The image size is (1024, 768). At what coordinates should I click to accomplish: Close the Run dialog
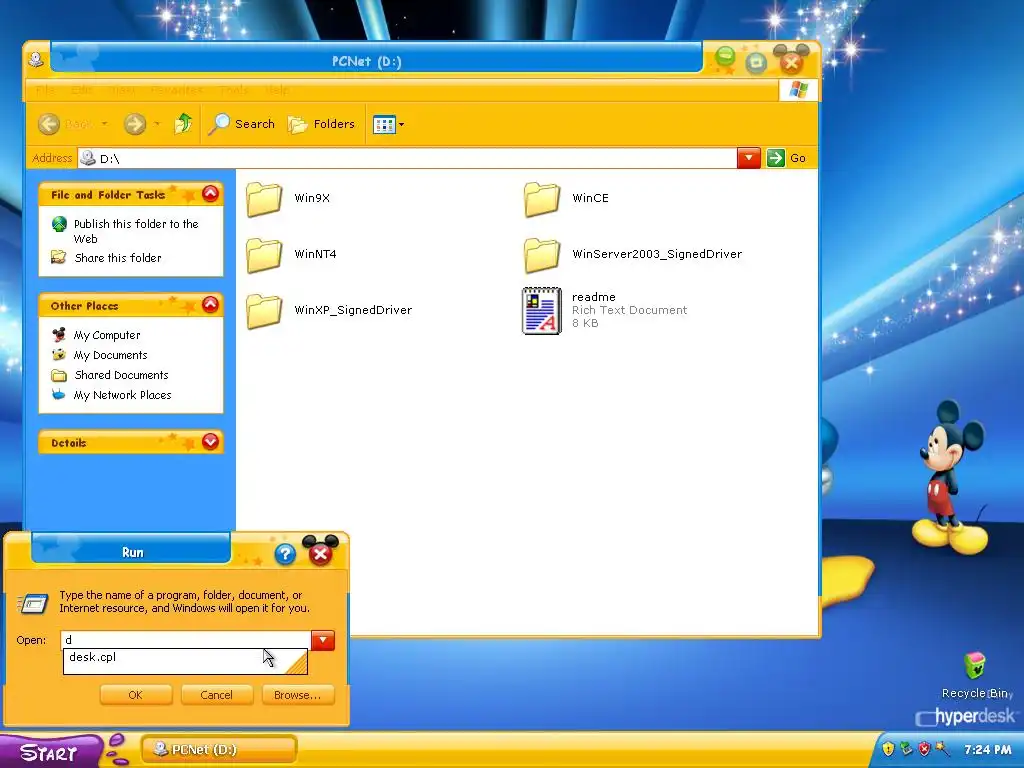[x=320, y=554]
